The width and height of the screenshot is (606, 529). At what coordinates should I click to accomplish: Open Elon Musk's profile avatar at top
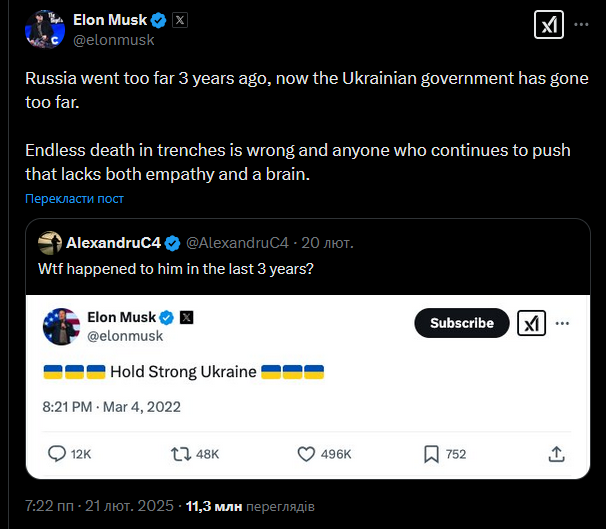point(44,29)
